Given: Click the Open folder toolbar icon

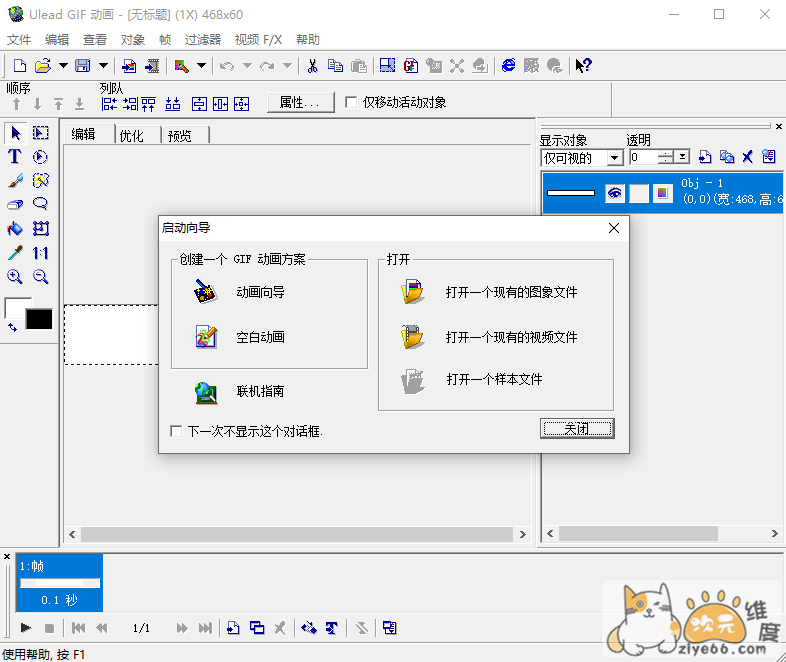Looking at the screenshot, I should click(43, 66).
